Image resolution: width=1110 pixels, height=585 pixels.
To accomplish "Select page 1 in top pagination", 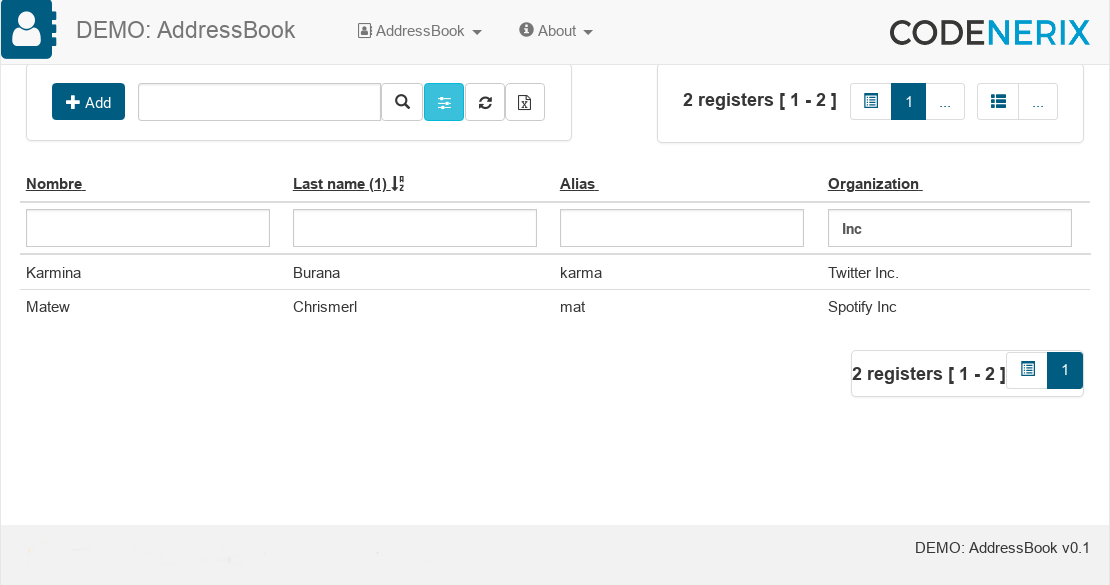I will 908,101.
